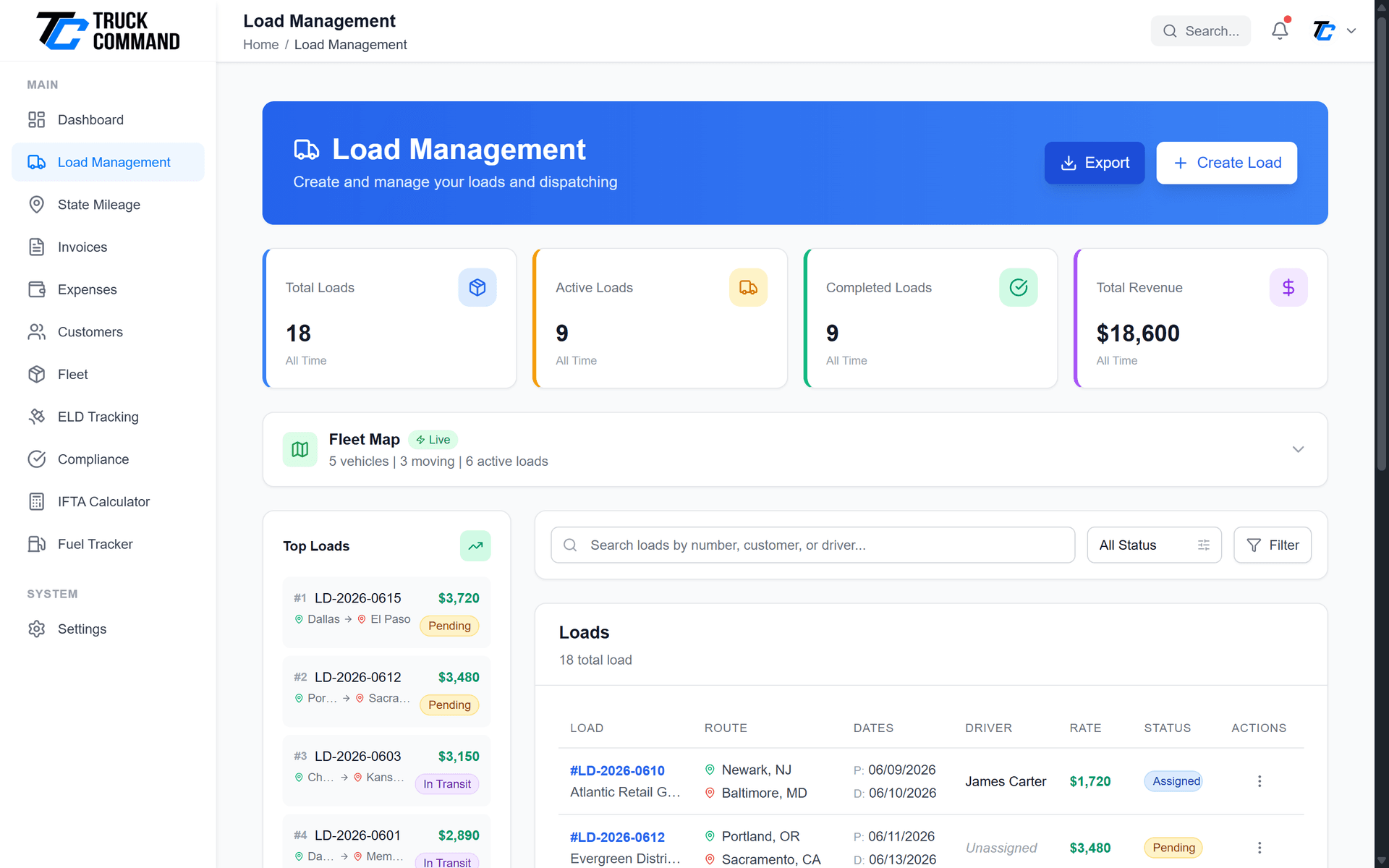This screenshot has width=1389, height=868.
Task: Click the Fleet cube icon
Action: point(37,375)
